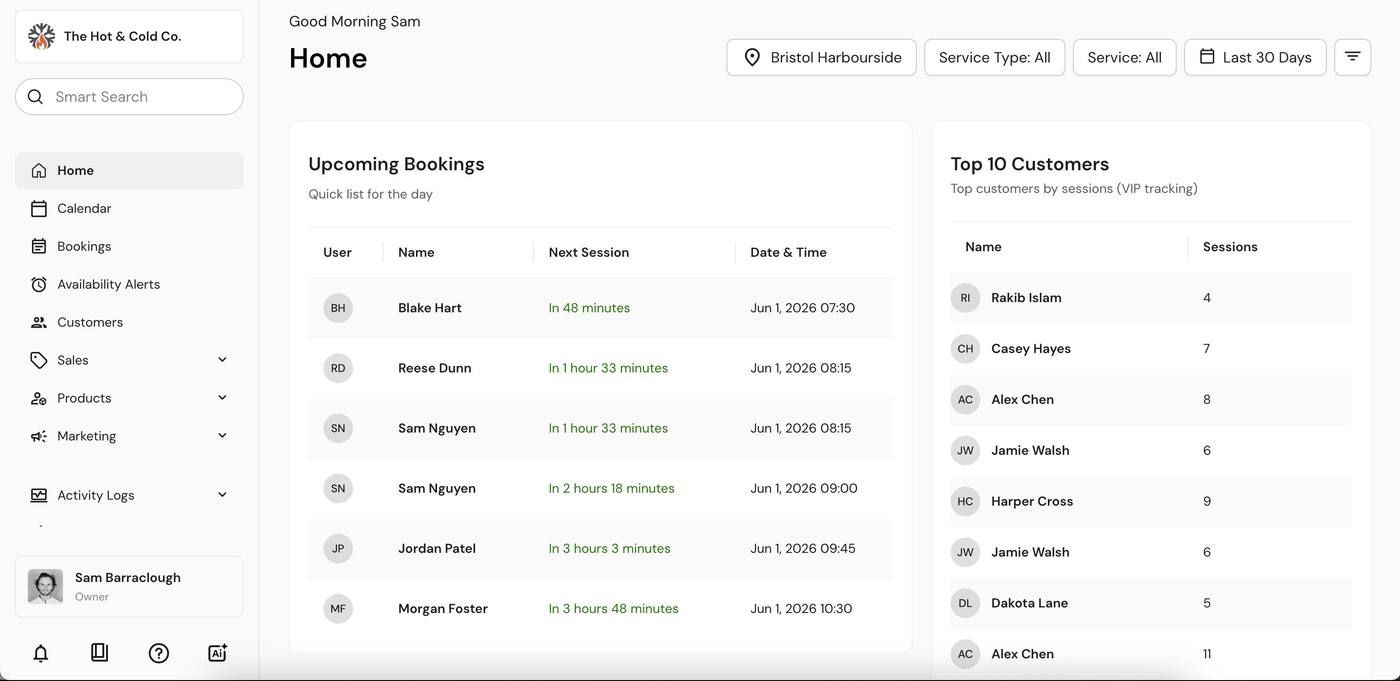Viewport: 1400px width, 681px height.
Task: Select Blake Hart booking name
Action: [430, 308]
